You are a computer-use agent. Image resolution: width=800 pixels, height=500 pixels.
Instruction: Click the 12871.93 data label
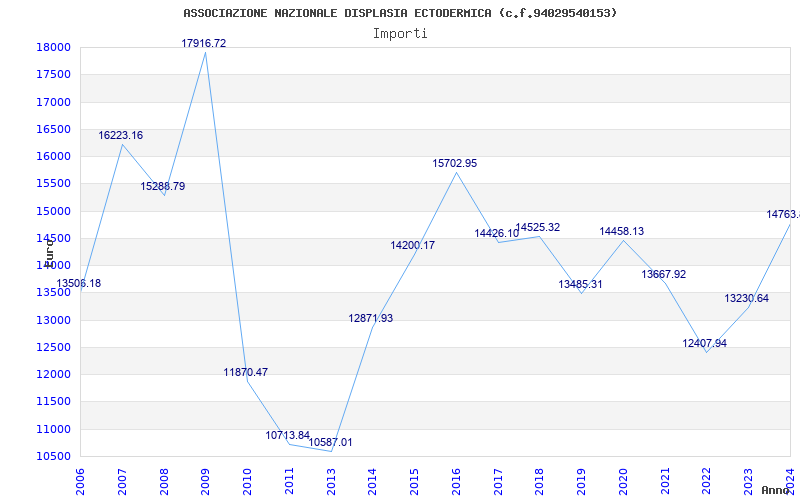click(x=370, y=318)
